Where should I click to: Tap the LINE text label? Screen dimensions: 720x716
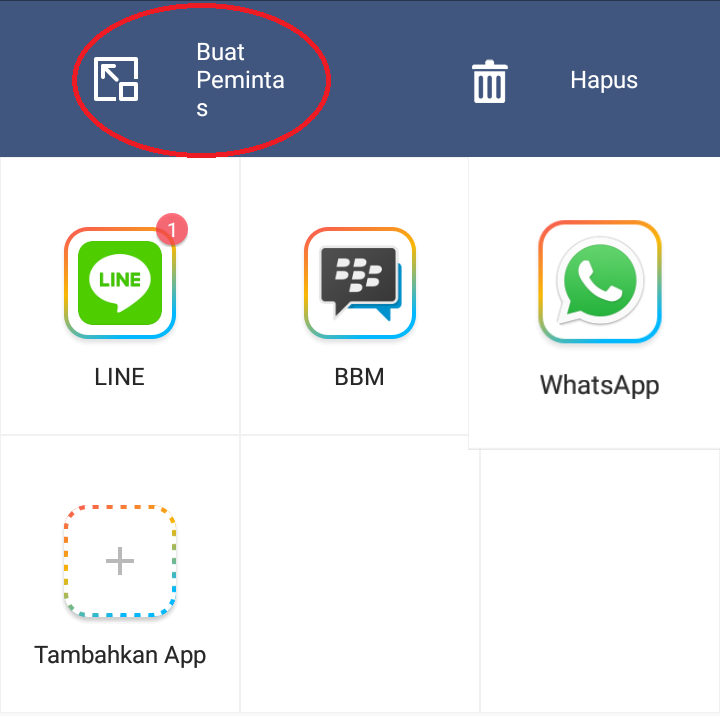click(119, 377)
